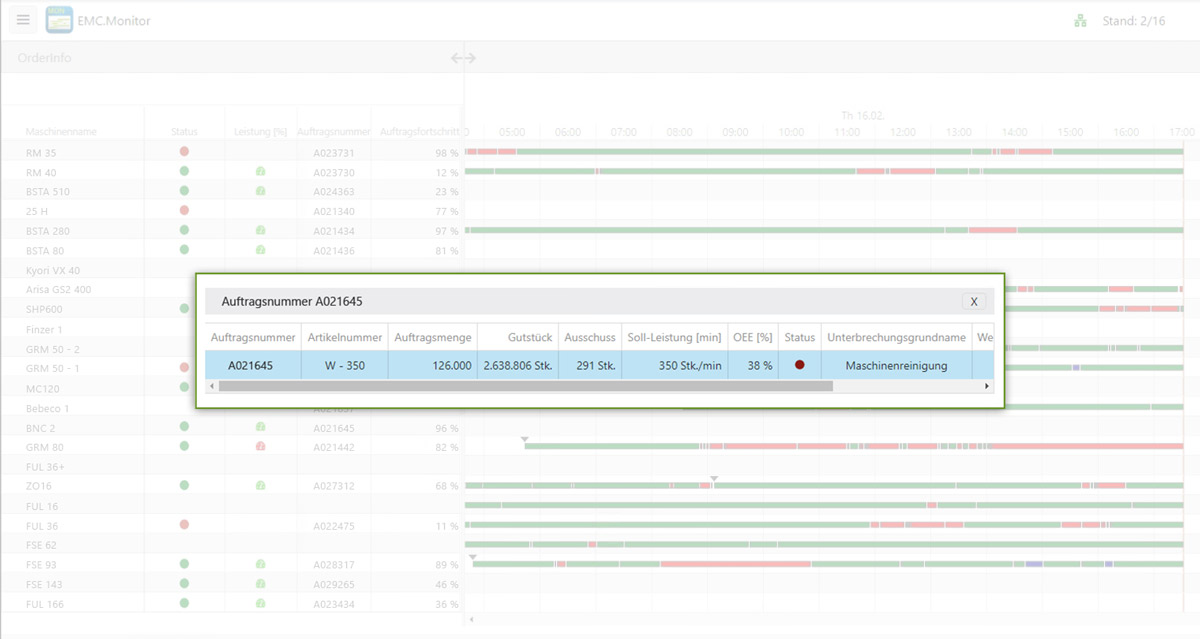Sort by the Artikelnummer column header
The image size is (1200, 639).
343,338
